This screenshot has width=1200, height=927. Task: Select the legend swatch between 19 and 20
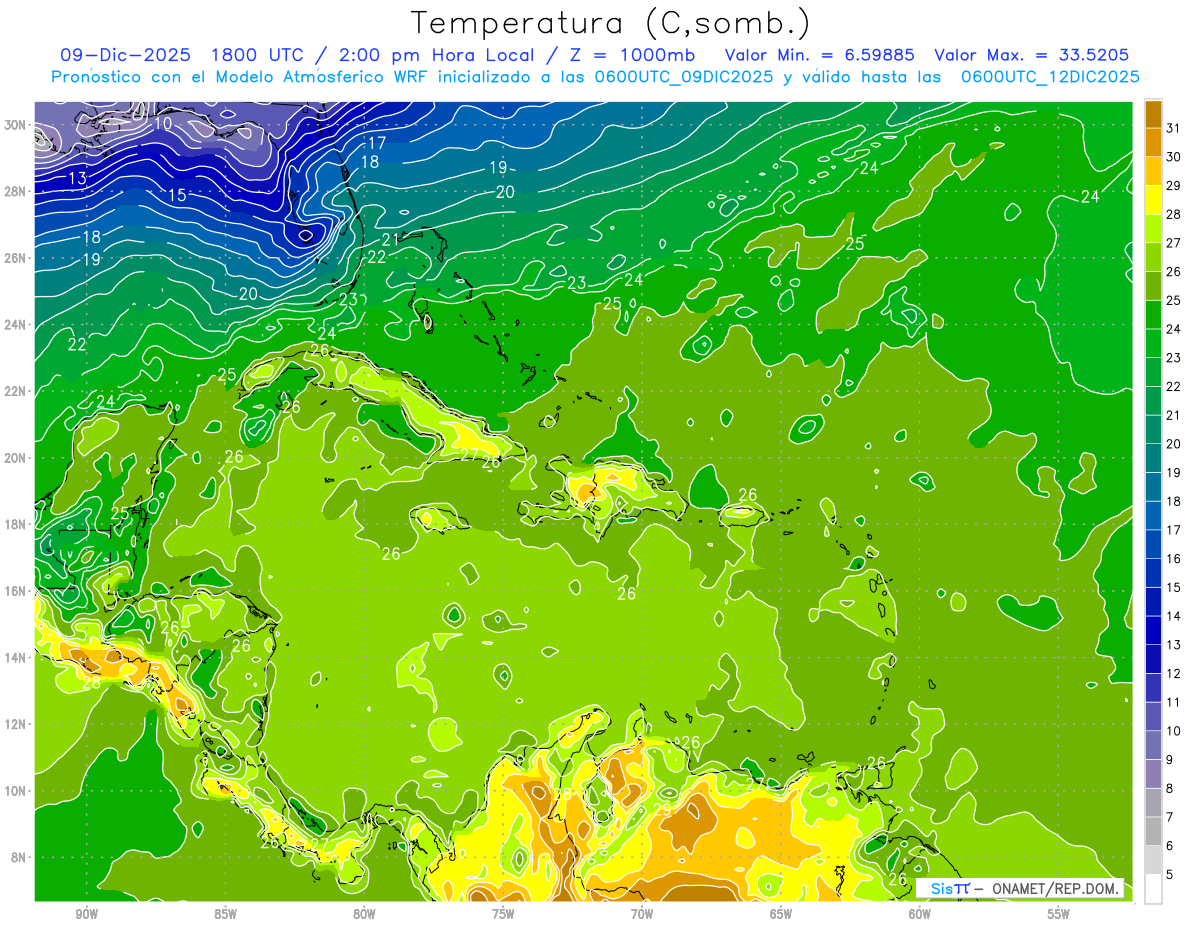[1153, 458]
